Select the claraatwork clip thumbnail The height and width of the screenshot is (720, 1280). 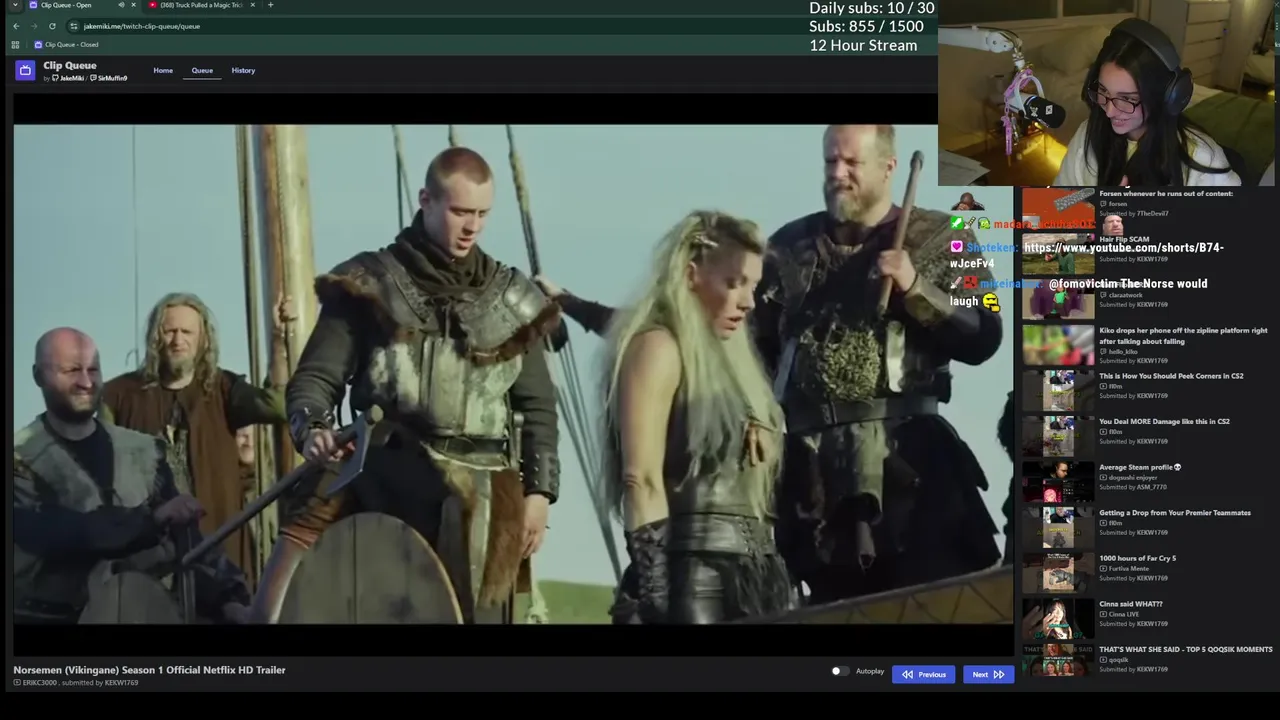[x=1058, y=300]
